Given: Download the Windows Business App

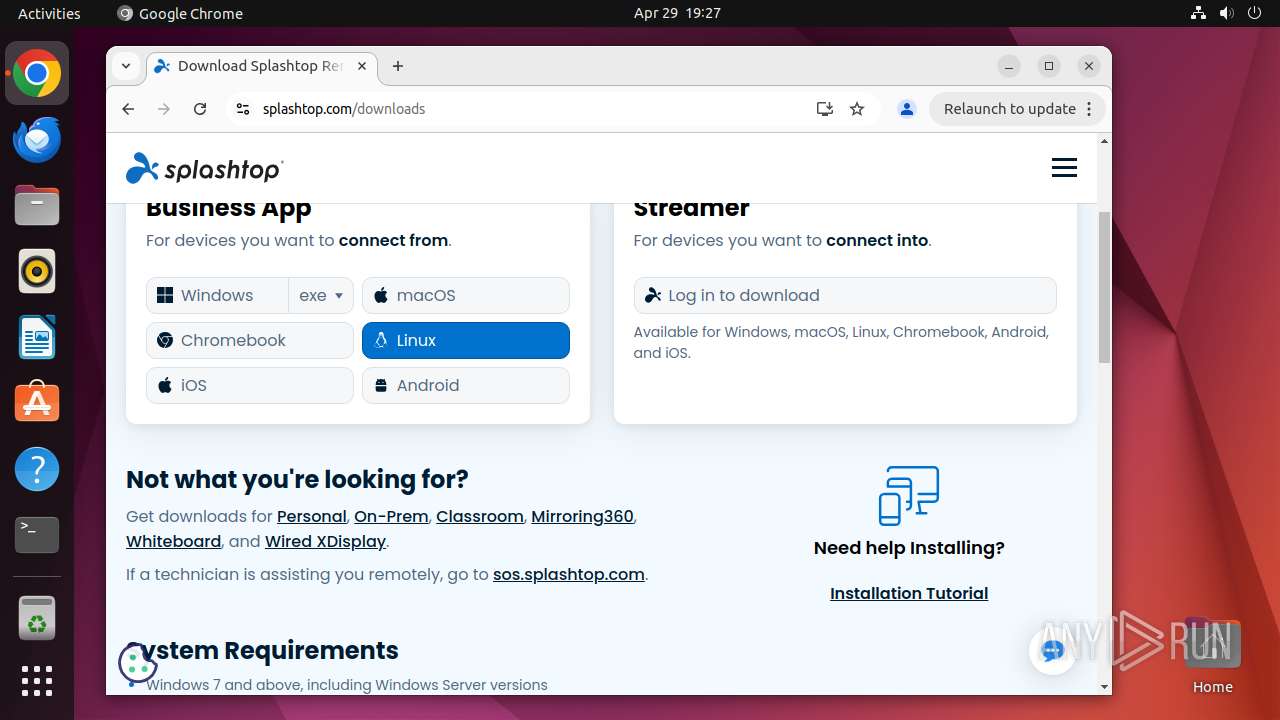Looking at the screenshot, I should pyautogui.click(x=217, y=295).
